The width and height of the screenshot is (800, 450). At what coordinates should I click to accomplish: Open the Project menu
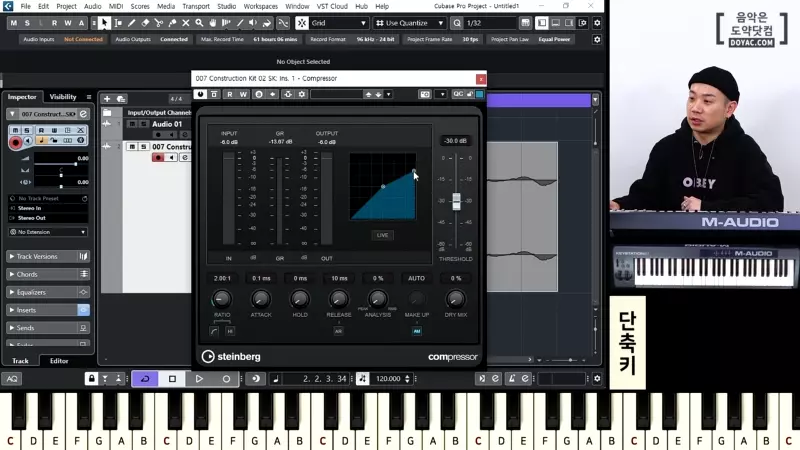tap(66, 6)
